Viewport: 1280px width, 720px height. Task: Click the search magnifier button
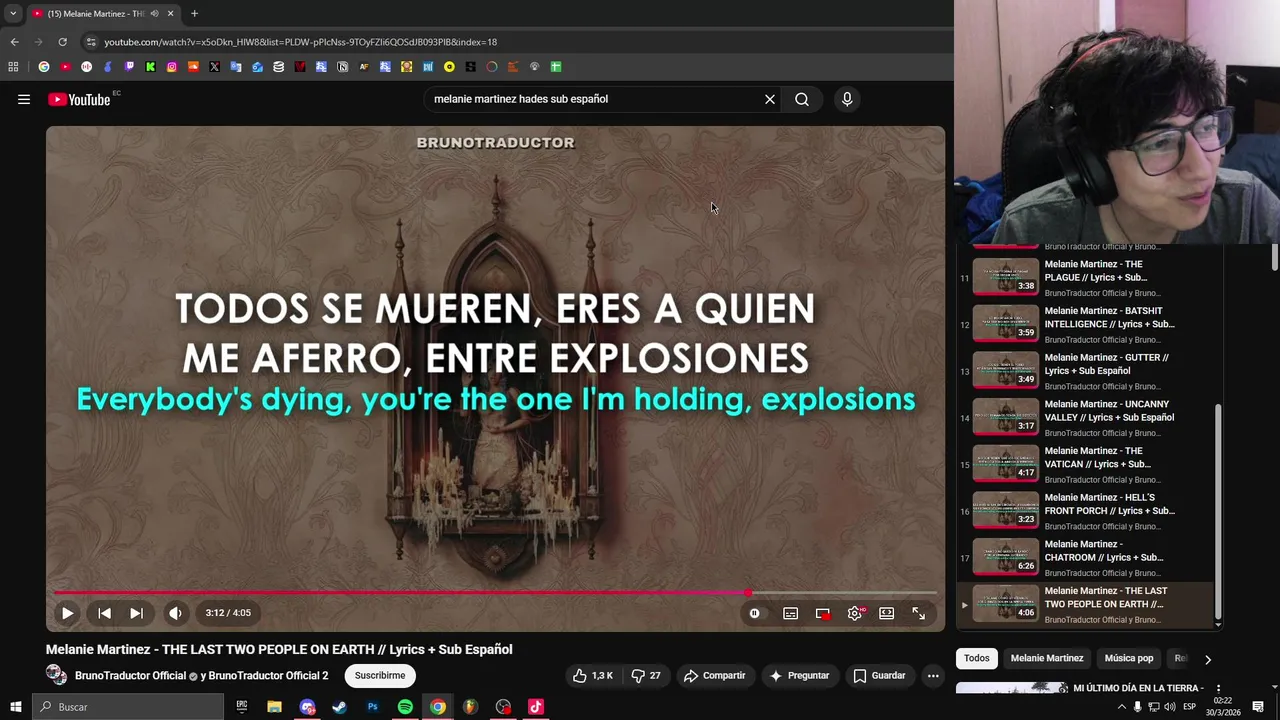click(802, 99)
